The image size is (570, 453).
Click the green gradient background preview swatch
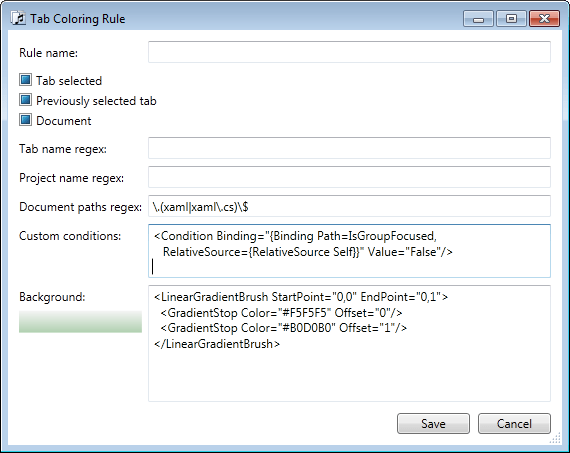[80, 322]
